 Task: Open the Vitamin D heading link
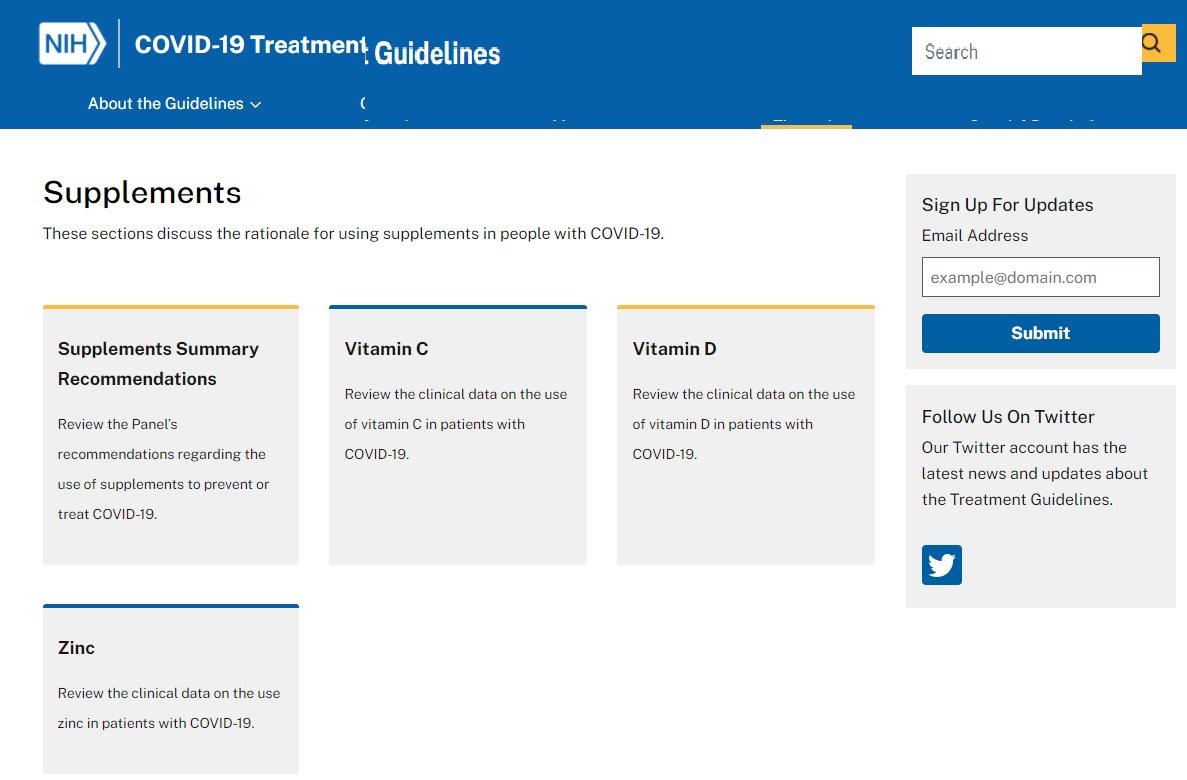[x=674, y=349]
